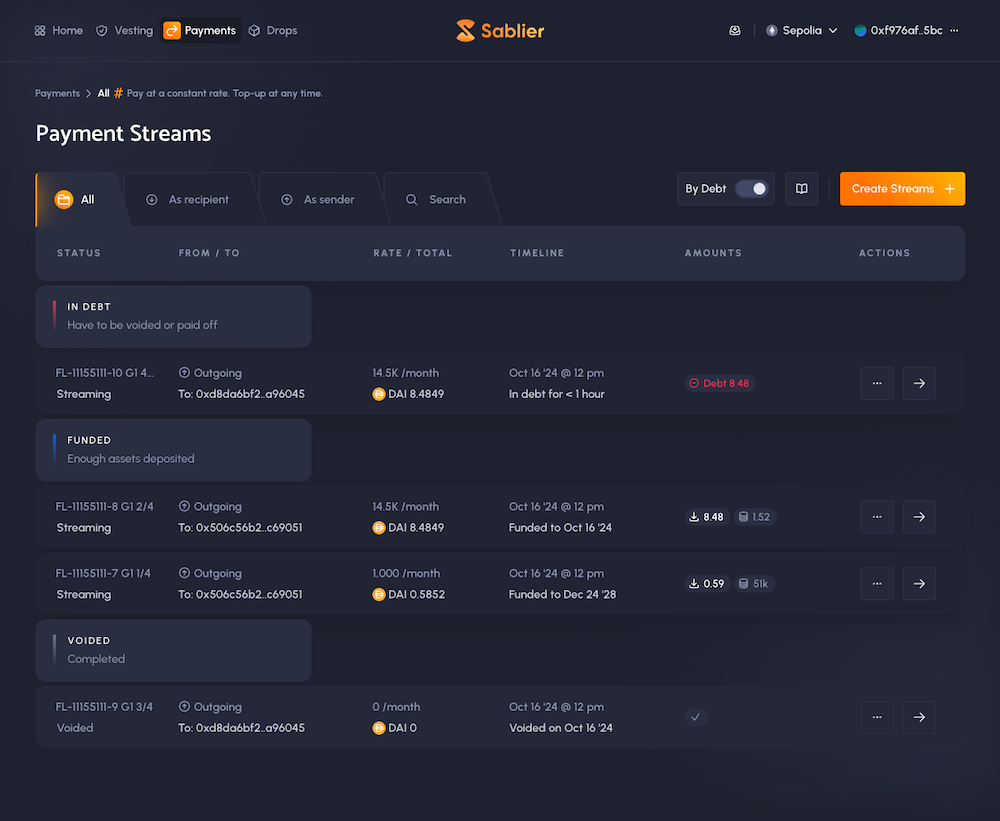
Task: Switch to the As sender tab
Action: pyautogui.click(x=320, y=200)
